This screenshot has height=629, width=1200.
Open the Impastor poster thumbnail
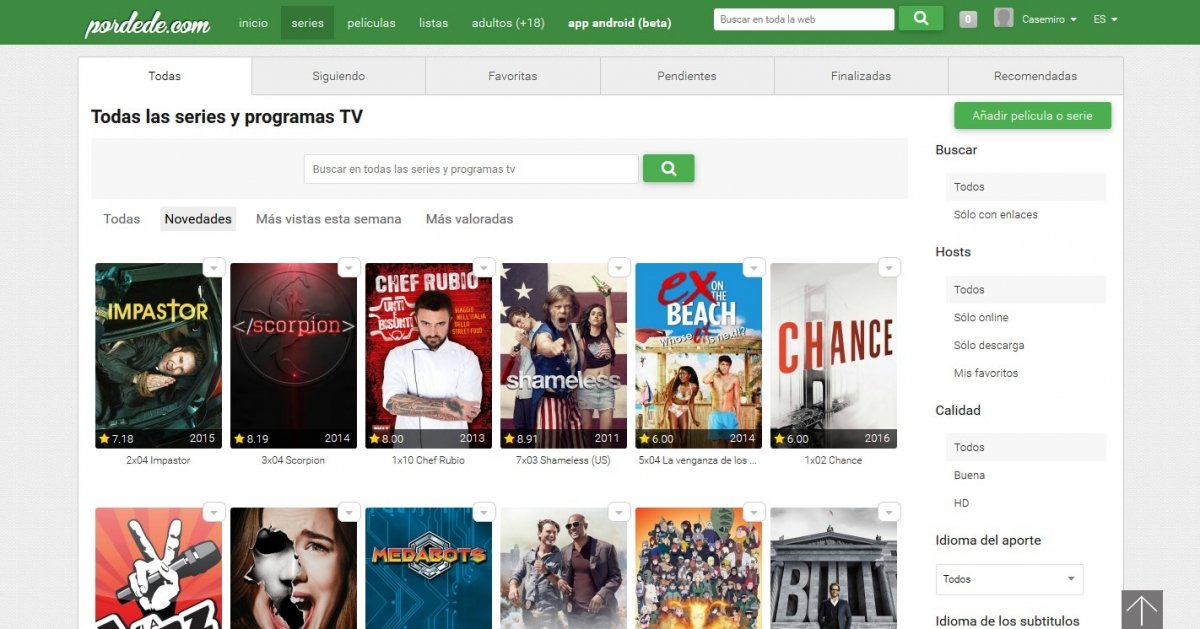(158, 355)
